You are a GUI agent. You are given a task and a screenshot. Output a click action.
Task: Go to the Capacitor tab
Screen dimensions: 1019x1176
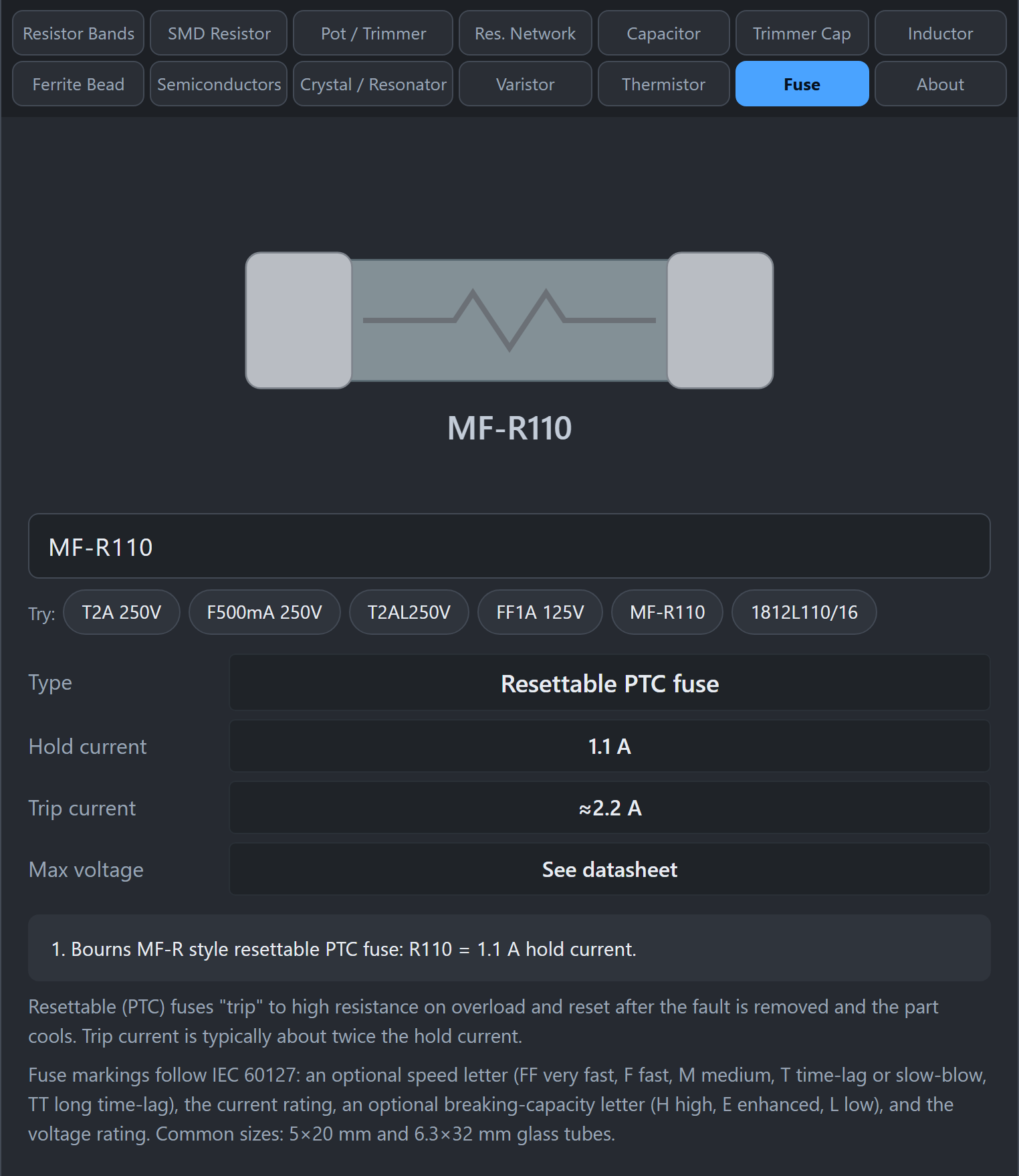coord(663,33)
